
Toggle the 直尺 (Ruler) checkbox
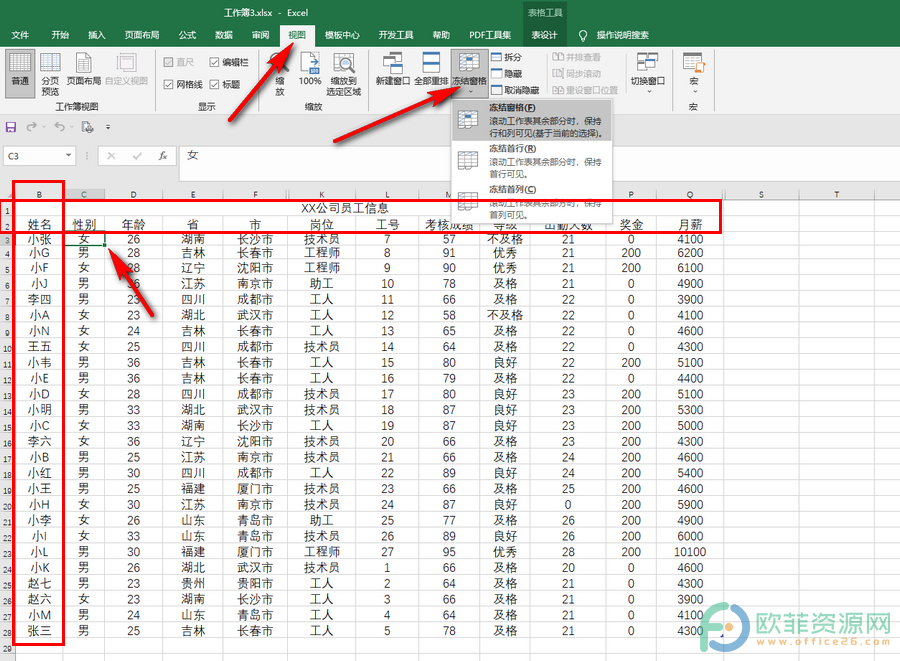pos(169,62)
